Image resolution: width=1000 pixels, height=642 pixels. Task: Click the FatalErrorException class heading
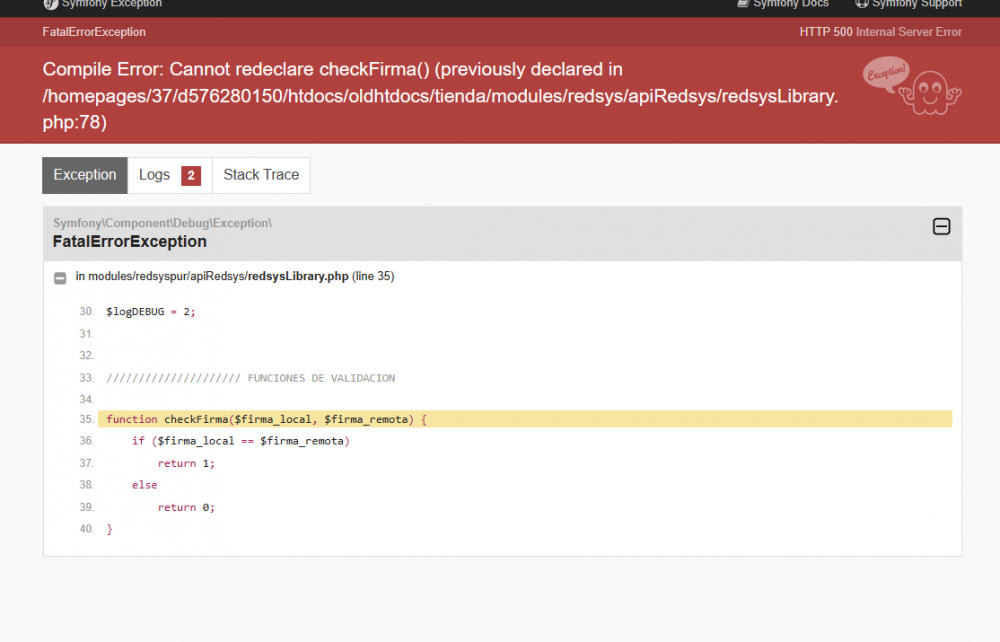click(x=130, y=242)
